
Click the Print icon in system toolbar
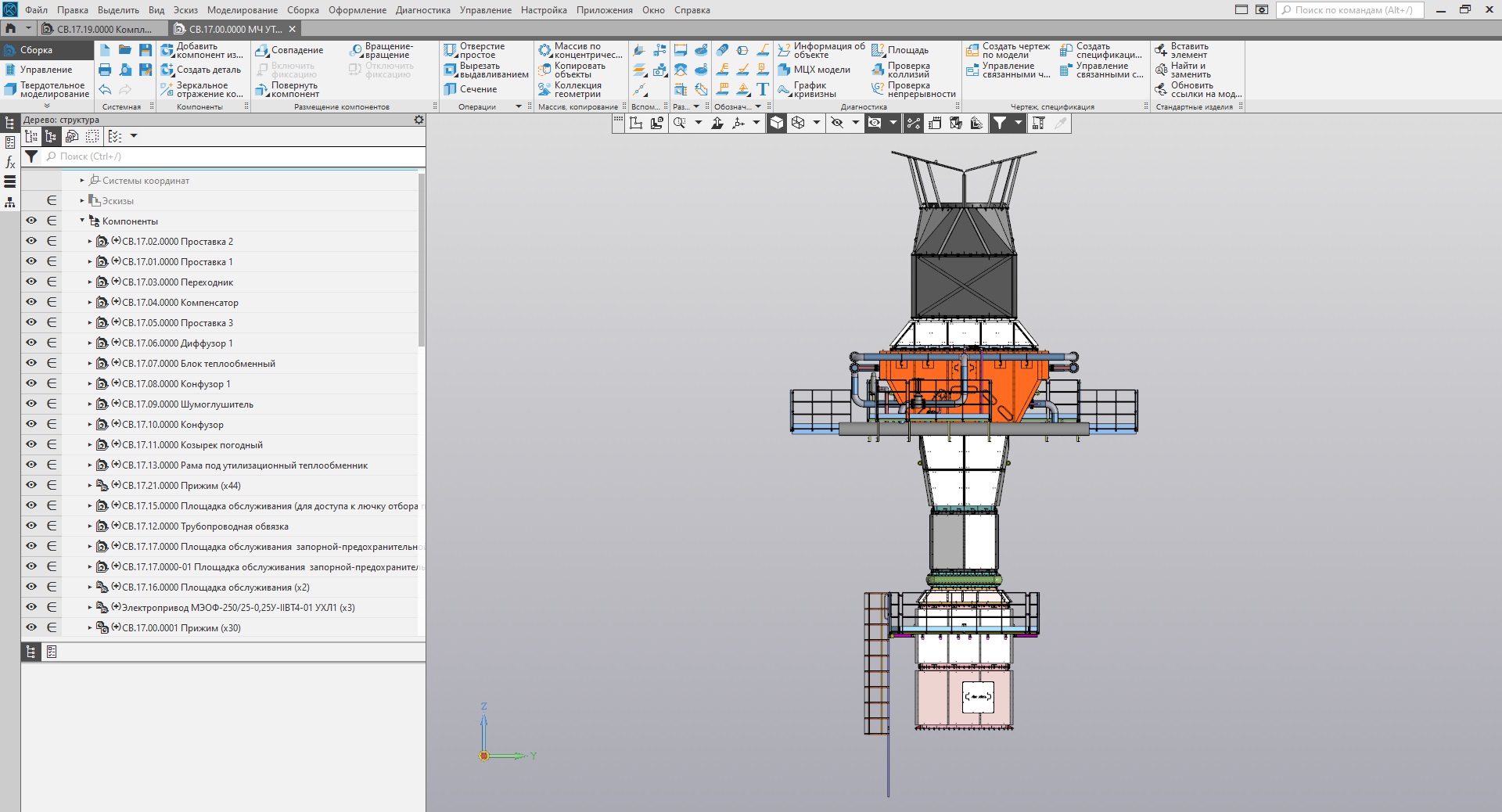[x=105, y=70]
